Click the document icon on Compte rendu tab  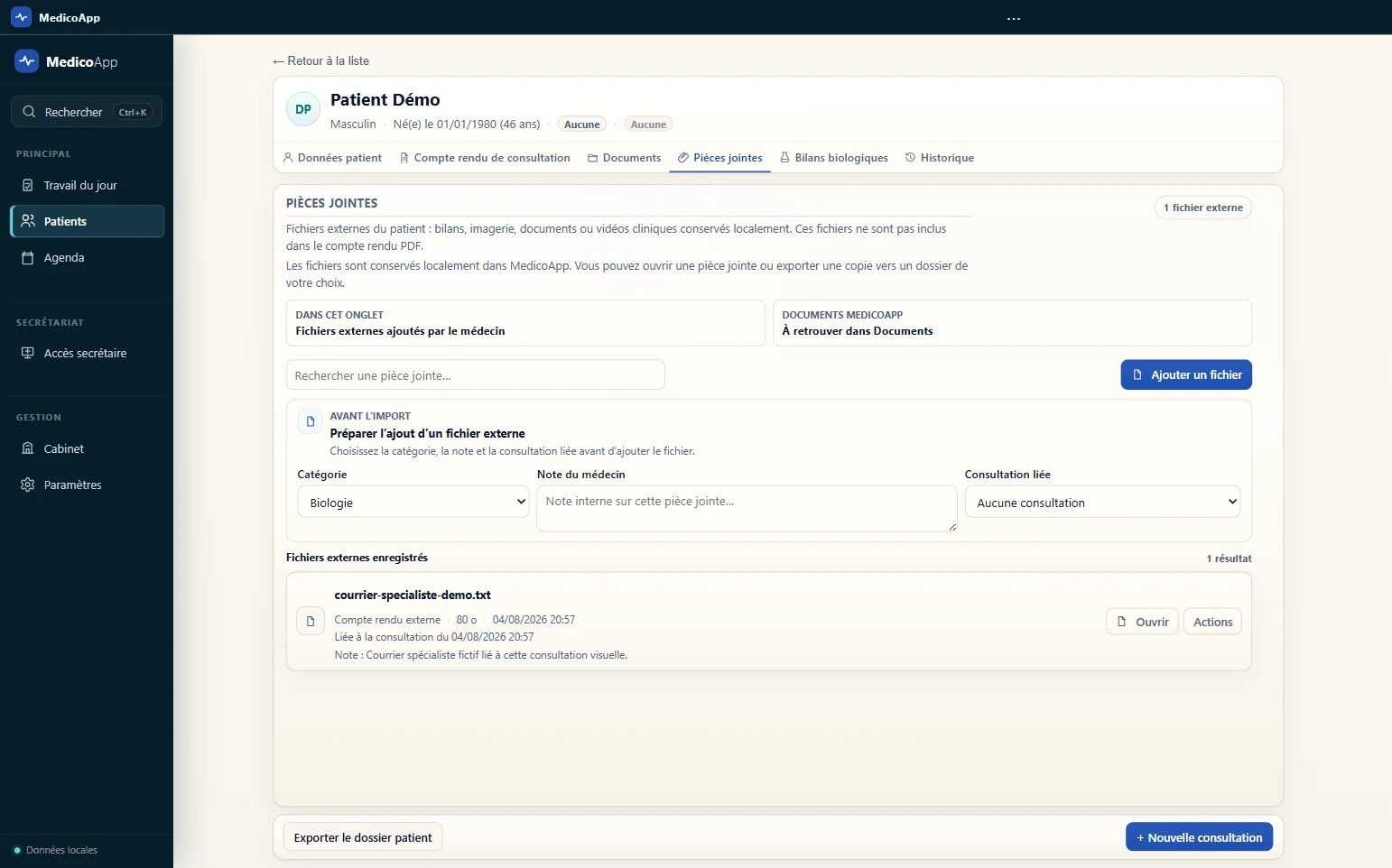click(x=404, y=157)
